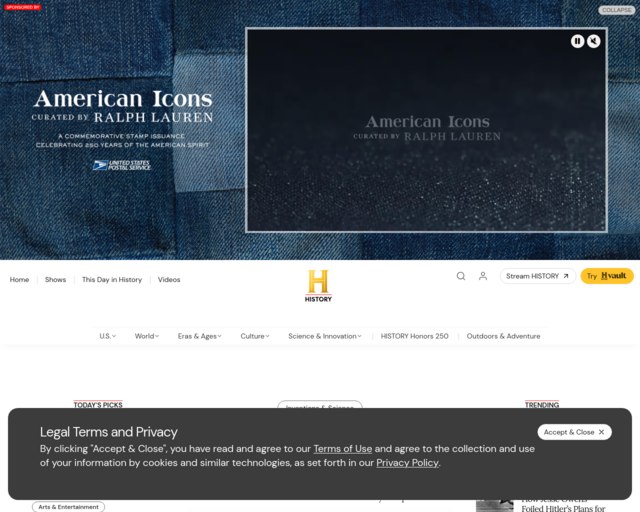This screenshot has height=512, width=640.
Task: Click the Sponsored By label
Action: pyautogui.click(x=22, y=7)
